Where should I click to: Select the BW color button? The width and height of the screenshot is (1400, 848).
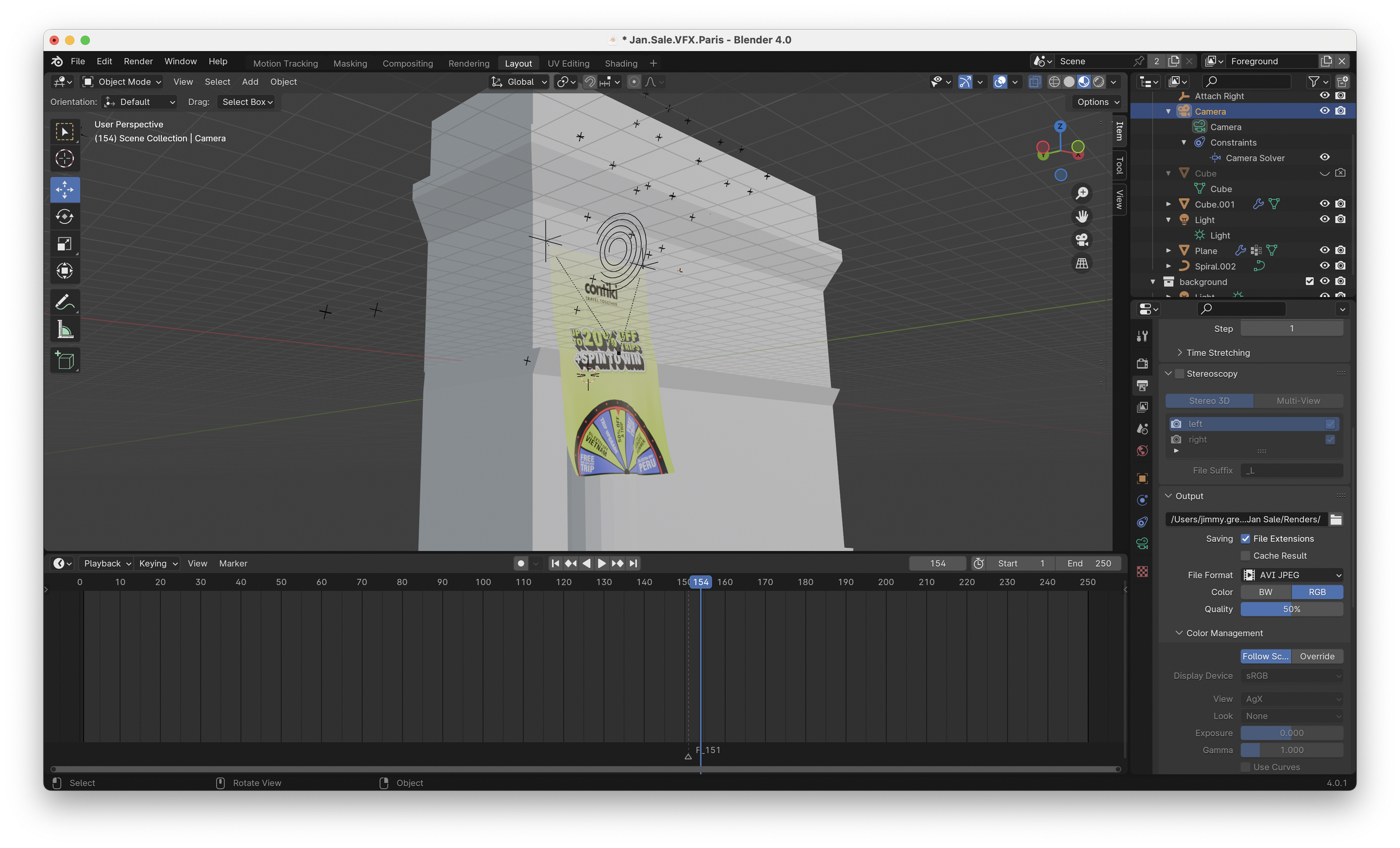(x=1266, y=592)
